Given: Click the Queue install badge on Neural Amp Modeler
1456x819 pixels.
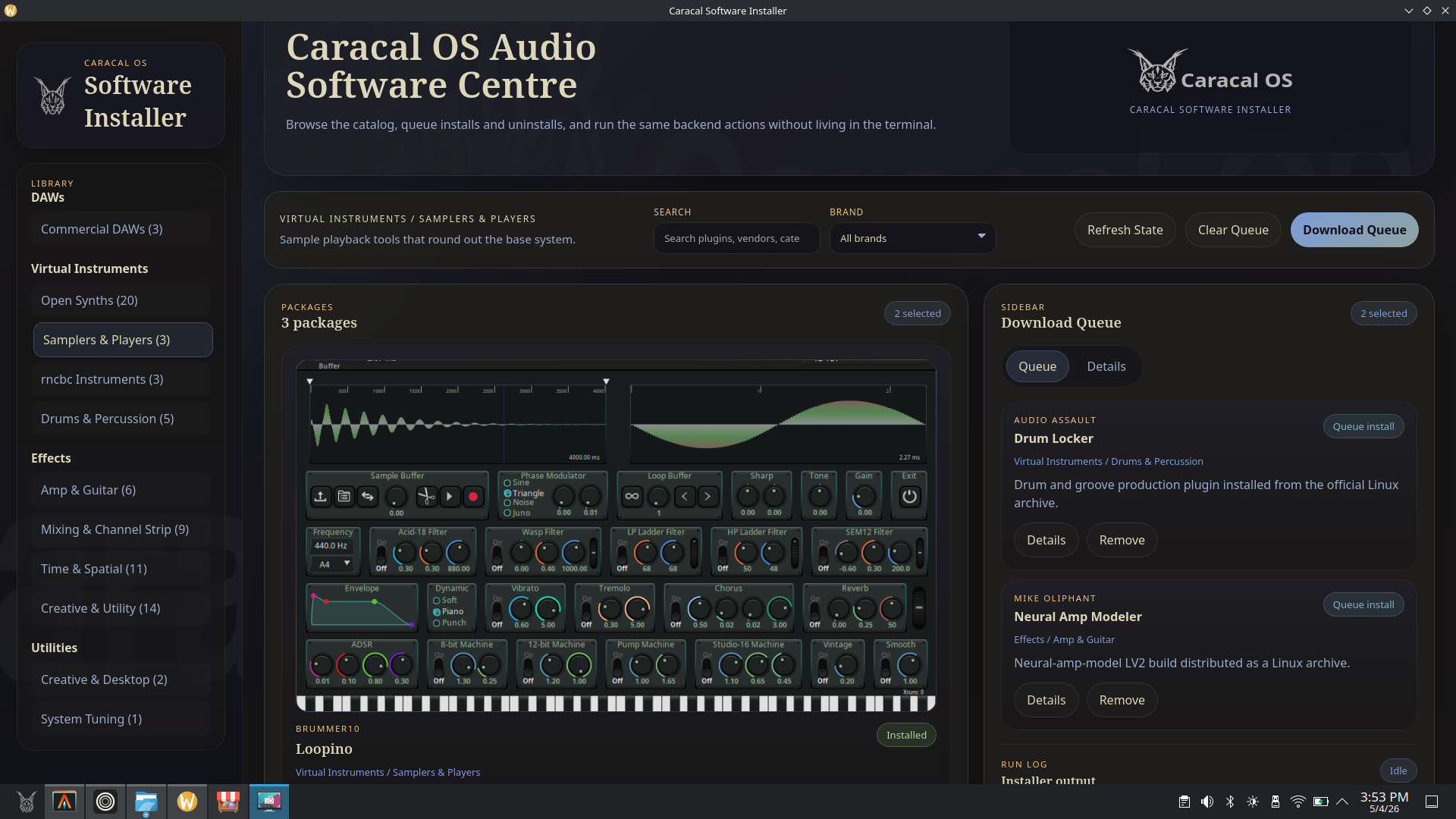Looking at the screenshot, I should point(1363,604).
